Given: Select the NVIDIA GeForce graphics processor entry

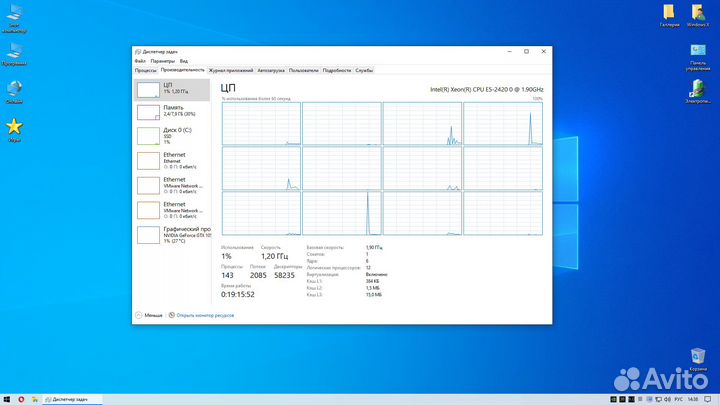Looking at the screenshot, I should coord(172,235).
